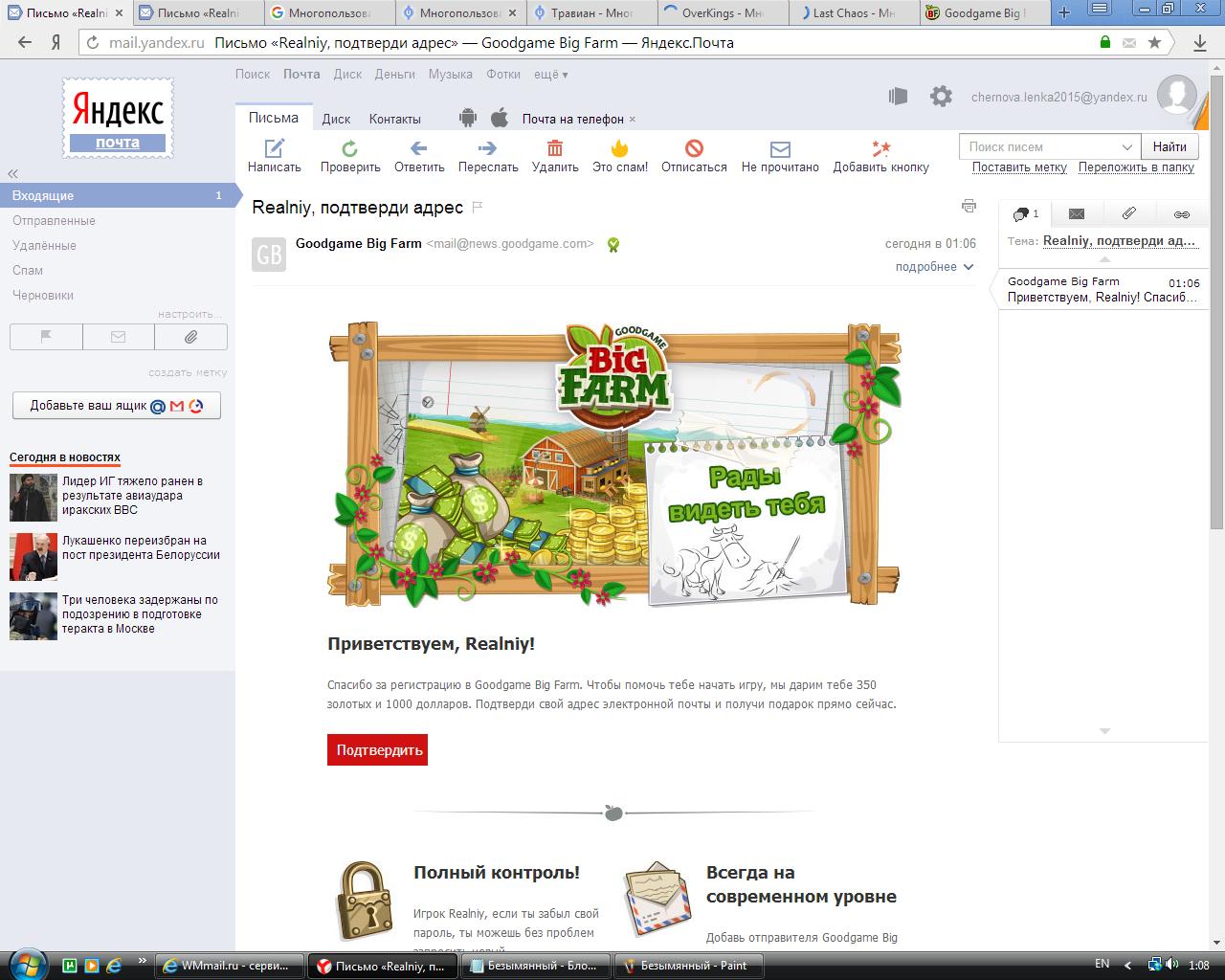Filter sidebar by flagged messages
This screenshot has width=1225, height=980.
click(x=46, y=337)
